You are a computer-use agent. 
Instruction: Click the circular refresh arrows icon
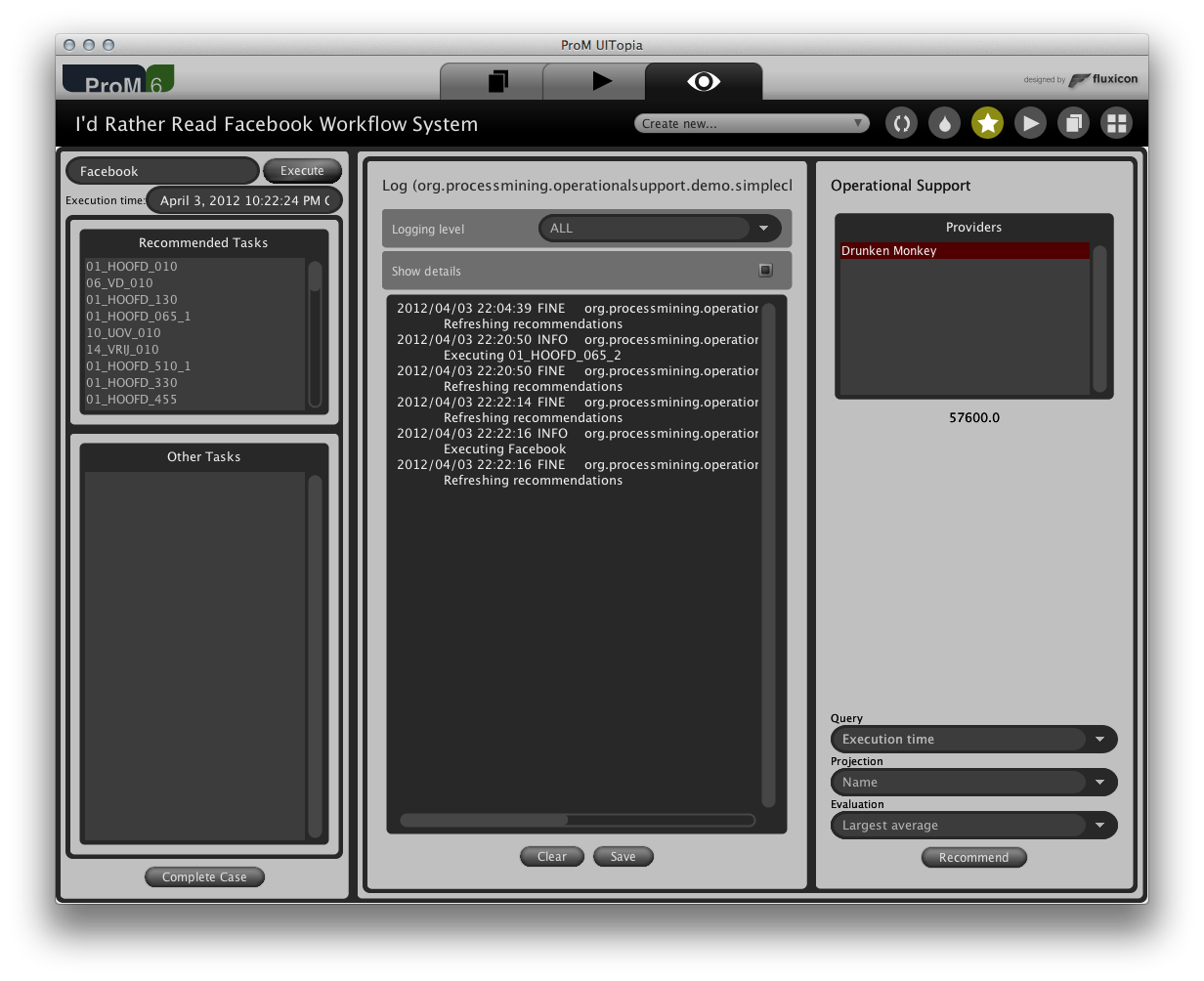tap(901, 123)
